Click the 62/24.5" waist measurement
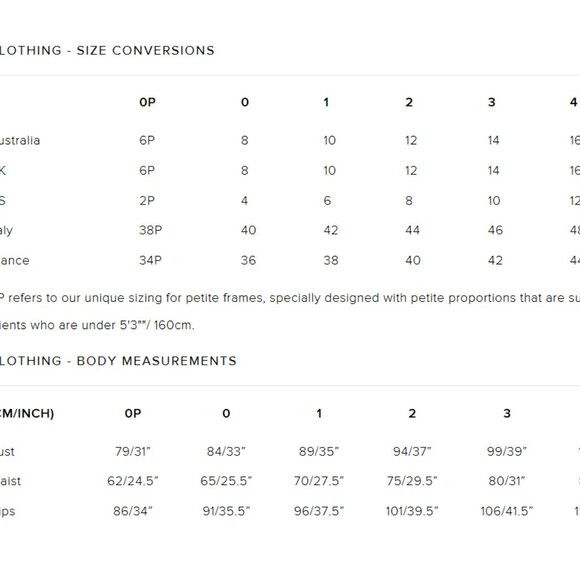 (x=133, y=481)
